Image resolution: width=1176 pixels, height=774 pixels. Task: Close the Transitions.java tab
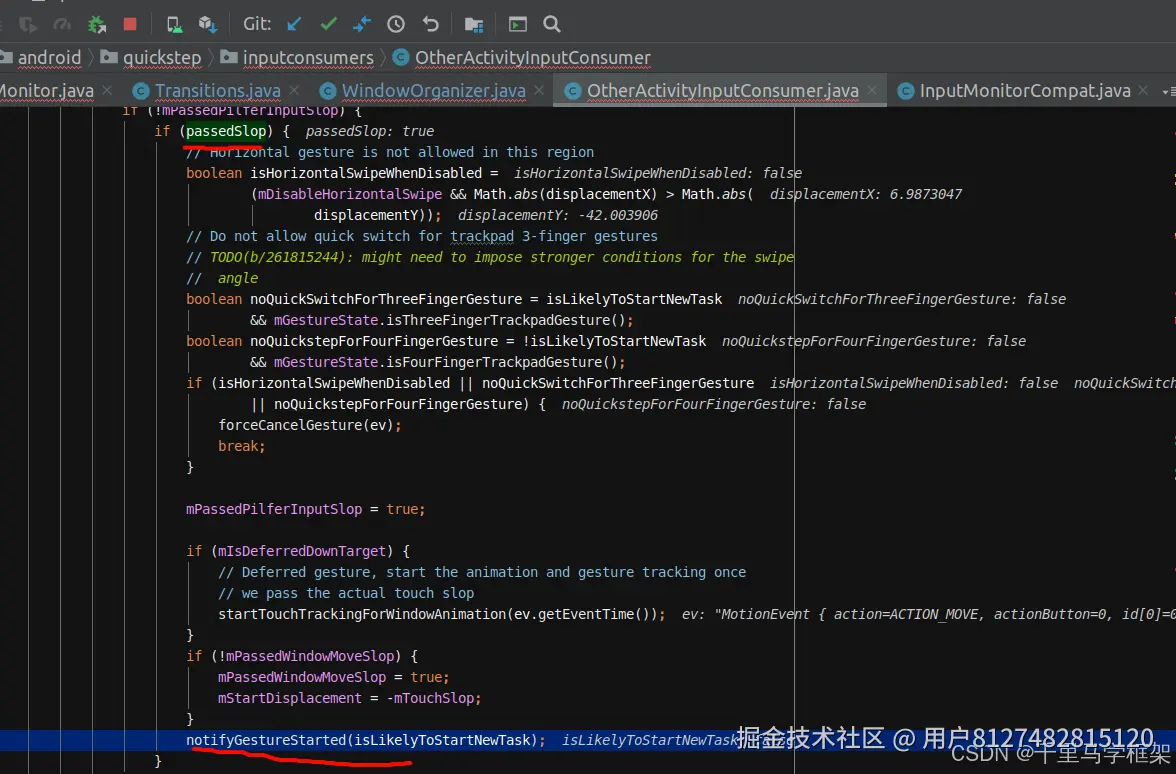tap(295, 91)
